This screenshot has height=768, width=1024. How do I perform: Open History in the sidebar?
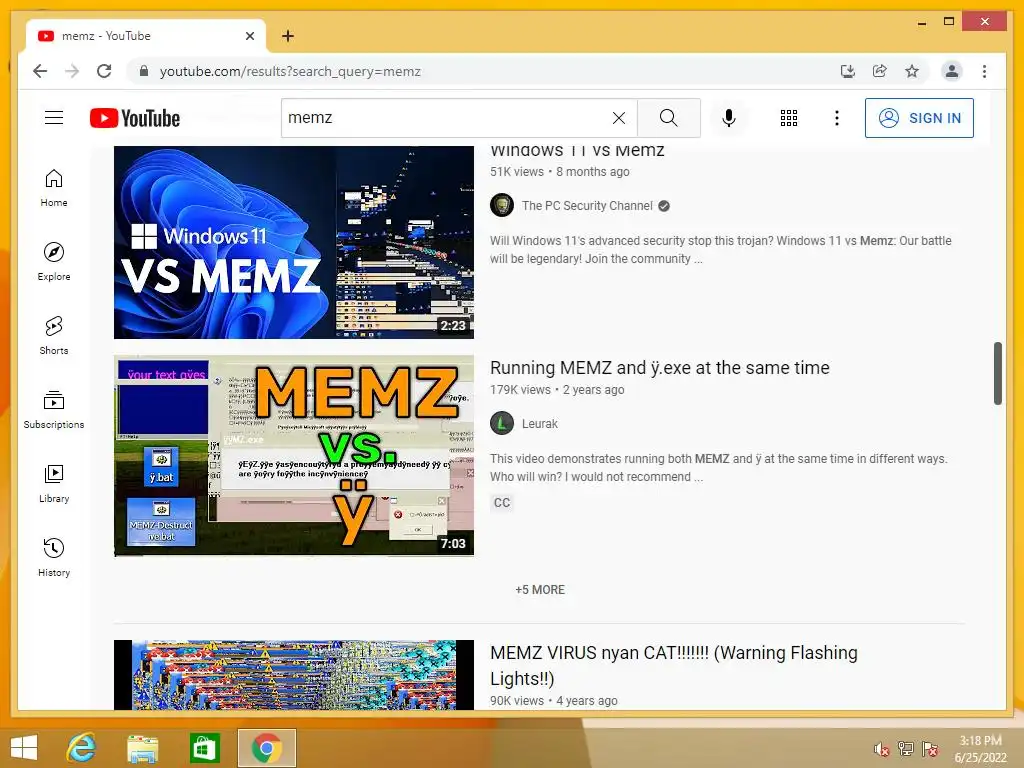click(x=54, y=557)
